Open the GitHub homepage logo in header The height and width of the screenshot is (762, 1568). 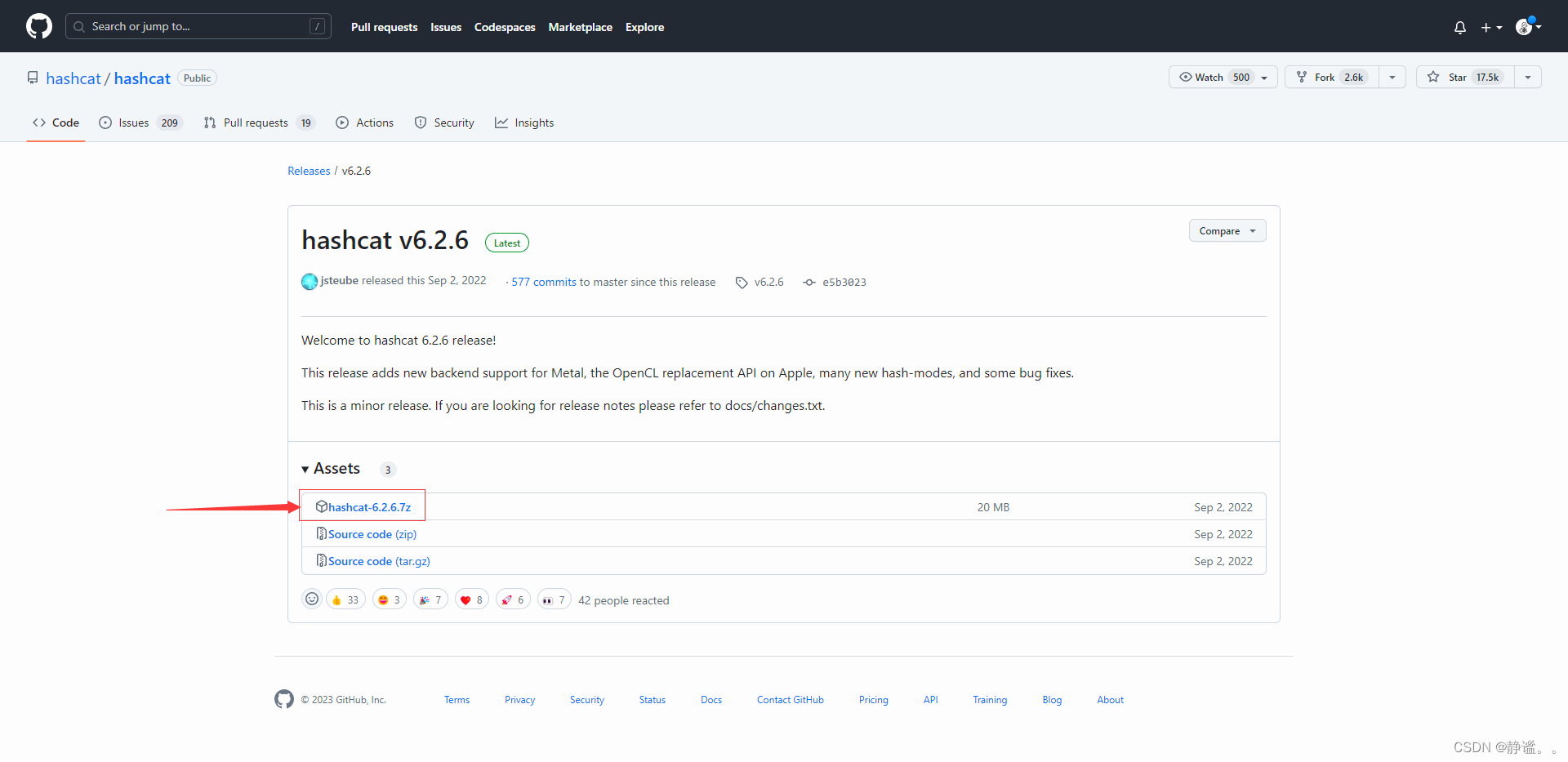coord(39,26)
